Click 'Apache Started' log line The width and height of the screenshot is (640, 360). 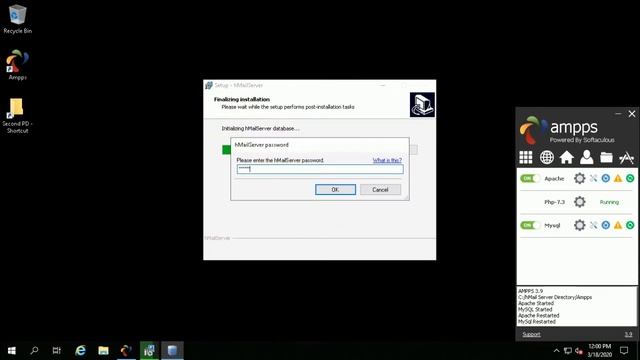[x=536, y=303]
